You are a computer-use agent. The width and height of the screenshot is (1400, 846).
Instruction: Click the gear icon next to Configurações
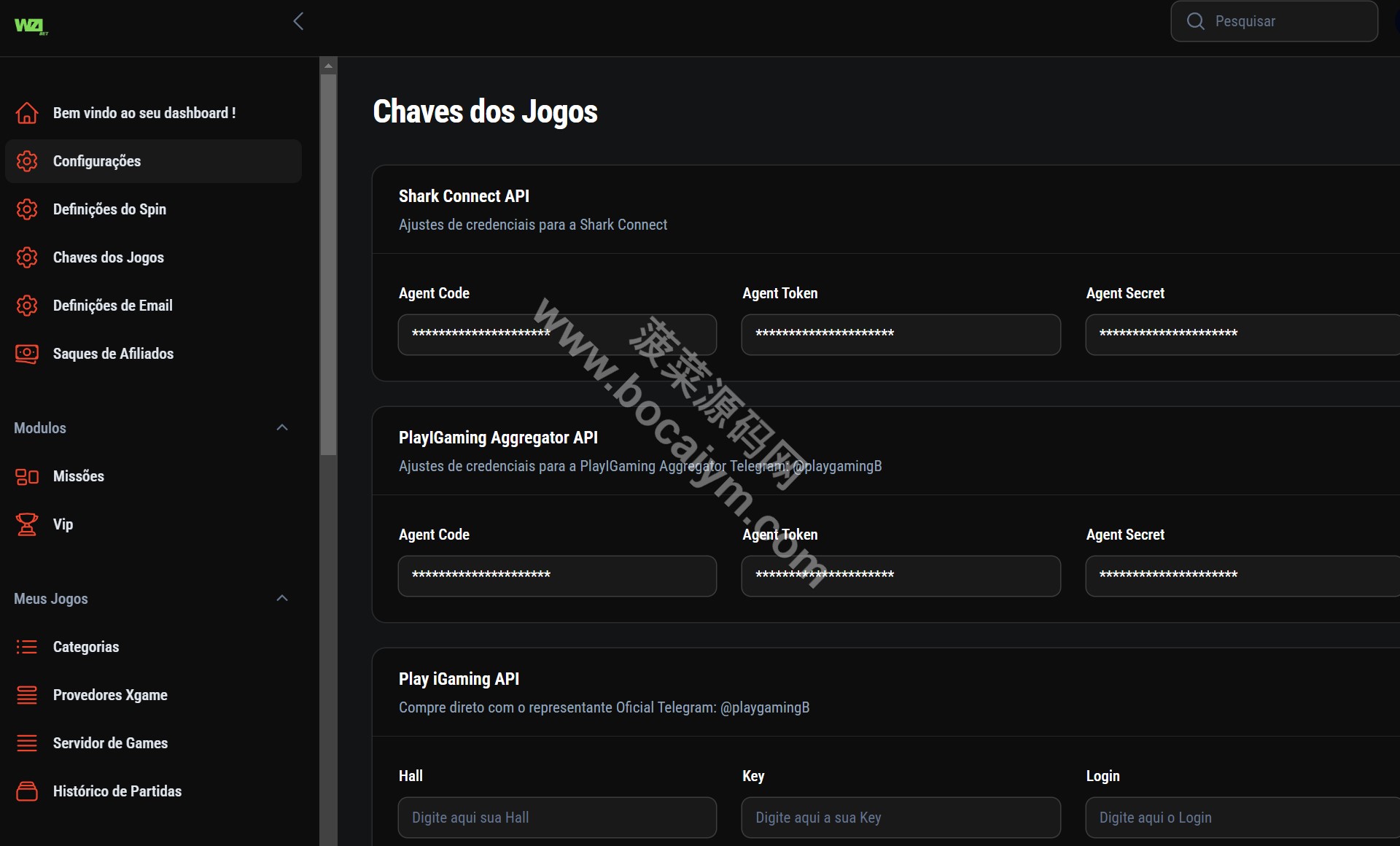click(x=27, y=161)
